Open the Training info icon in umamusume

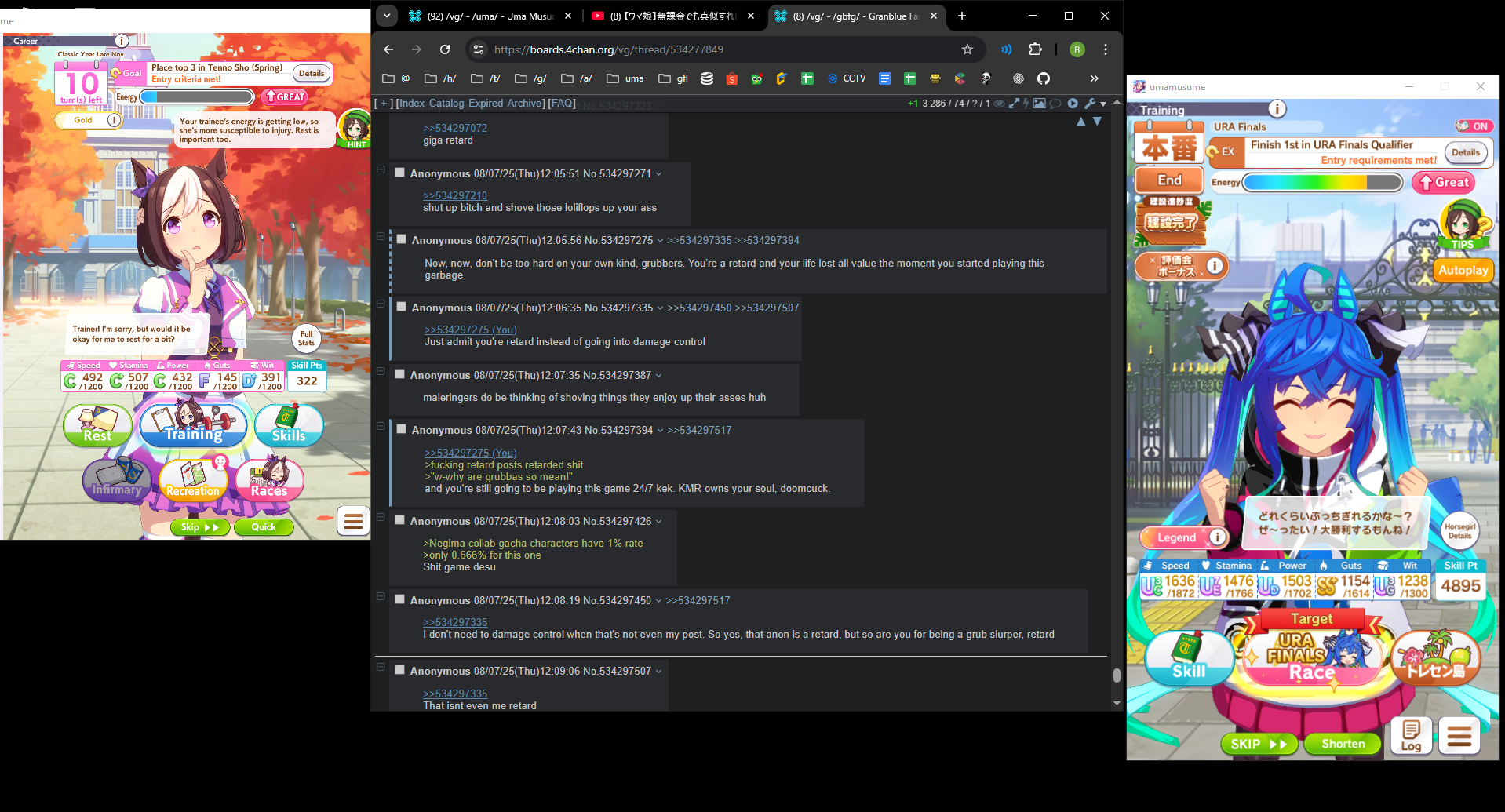click(x=1277, y=109)
